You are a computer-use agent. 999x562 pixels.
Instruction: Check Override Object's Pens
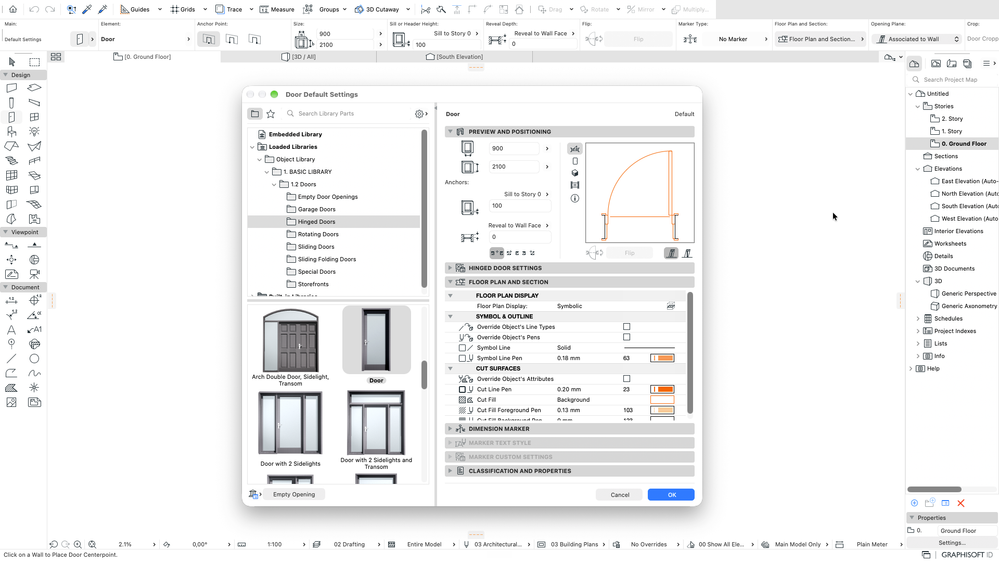(626, 337)
